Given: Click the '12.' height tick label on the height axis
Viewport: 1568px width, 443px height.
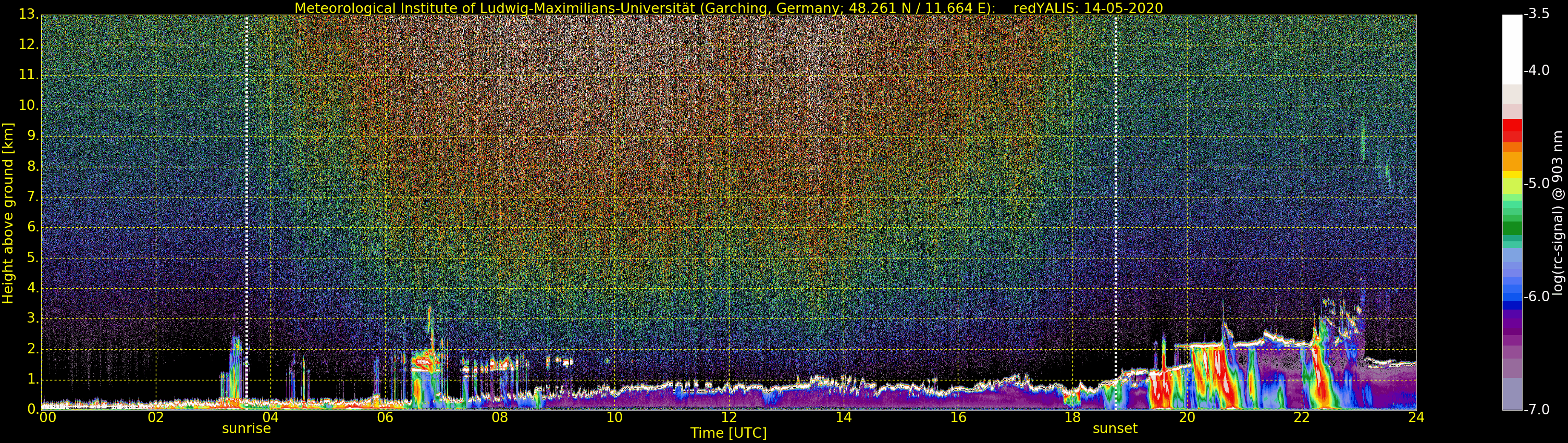Looking at the screenshot, I should [x=29, y=45].
